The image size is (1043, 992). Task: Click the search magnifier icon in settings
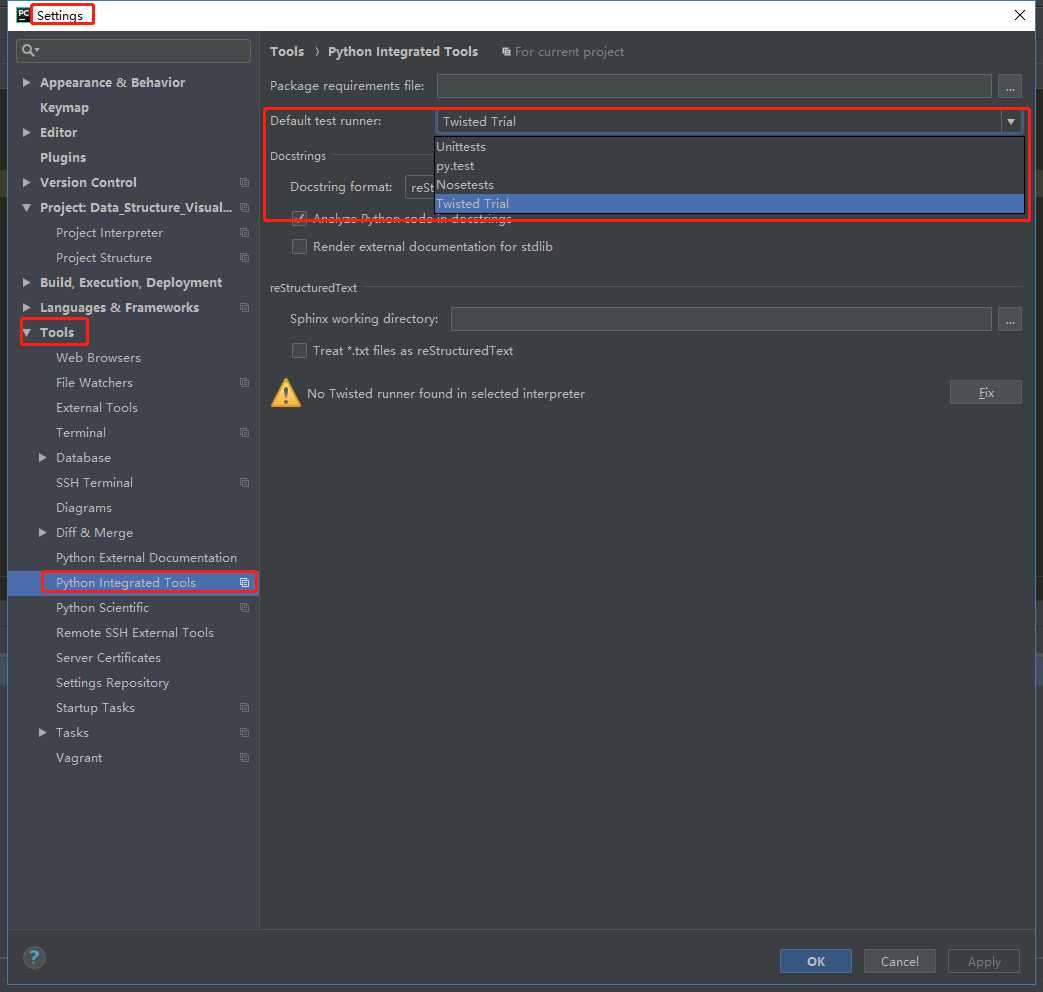tap(30, 51)
